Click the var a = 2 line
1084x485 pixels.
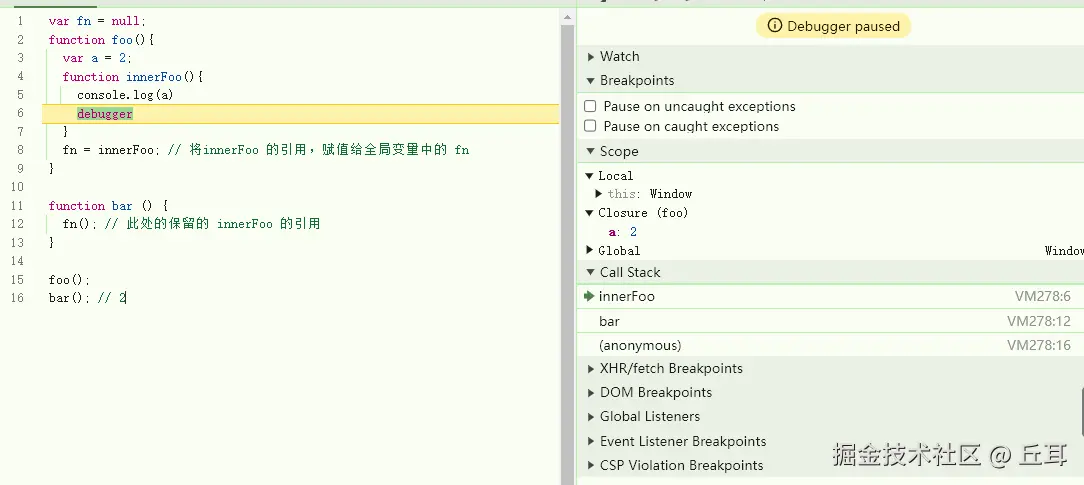pos(97,58)
